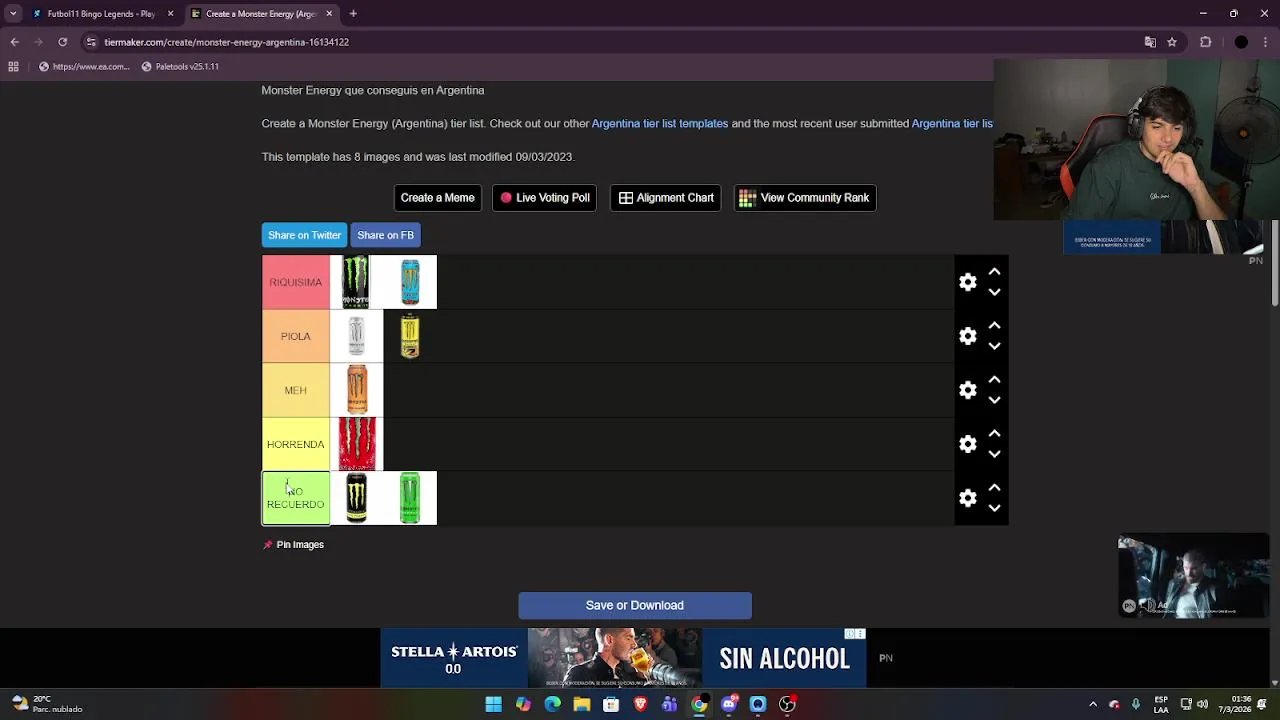Select the blue Monster can in RIQUISIMA
Viewport: 1280px width, 720px height.
point(410,282)
